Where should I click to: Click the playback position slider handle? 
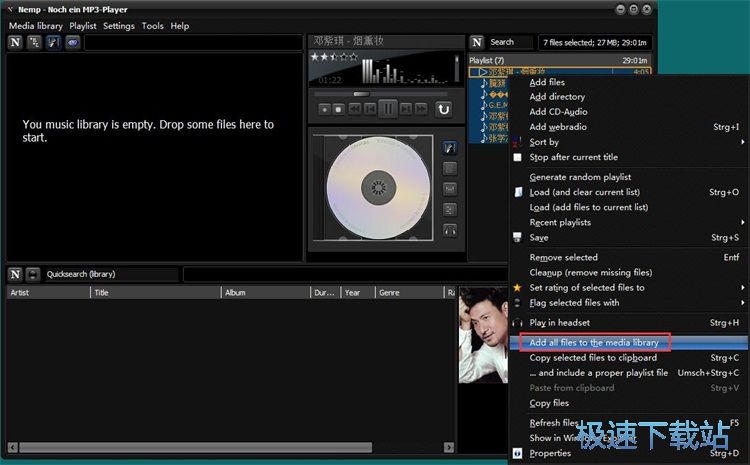361,94
